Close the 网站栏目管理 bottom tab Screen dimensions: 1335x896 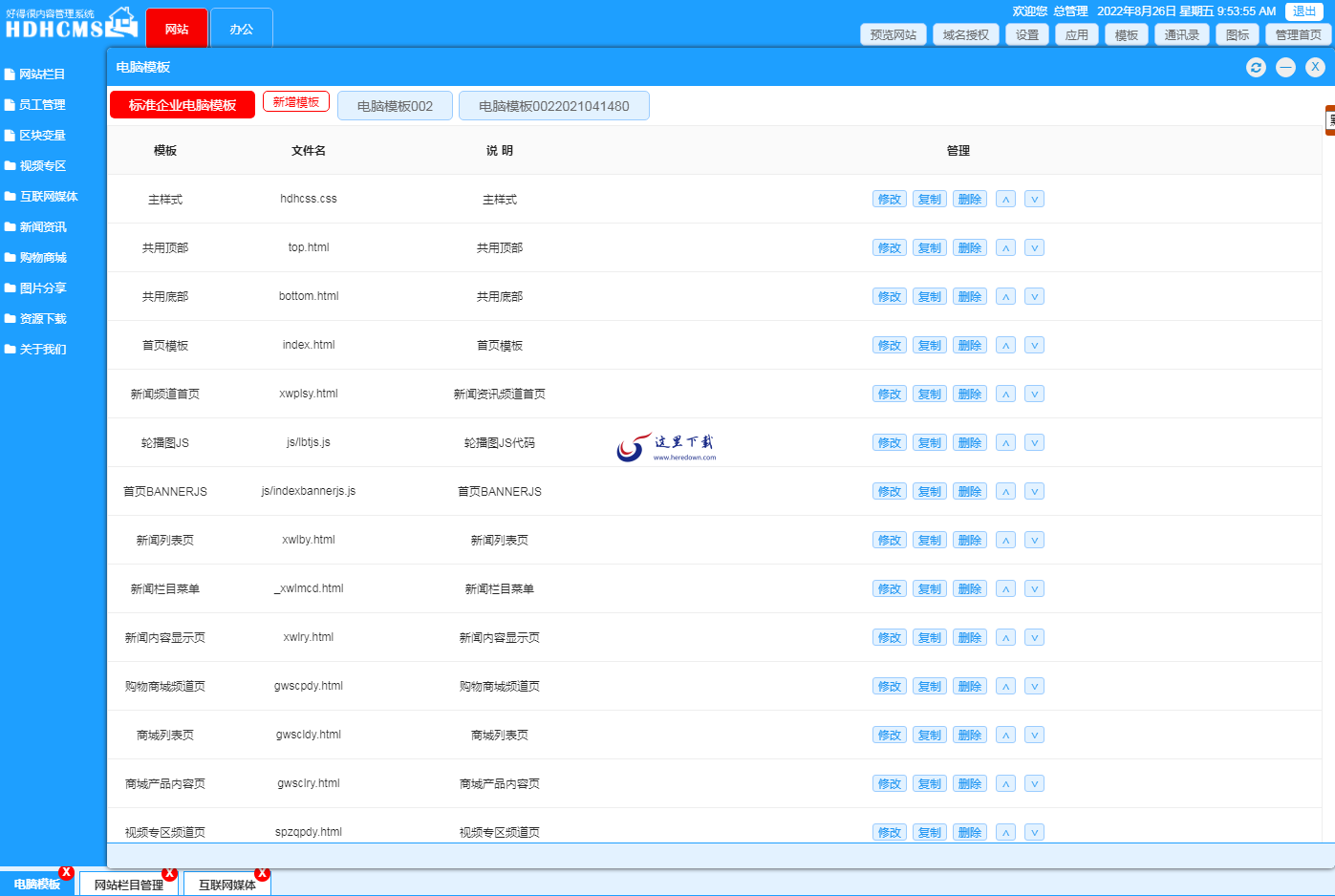(x=169, y=874)
